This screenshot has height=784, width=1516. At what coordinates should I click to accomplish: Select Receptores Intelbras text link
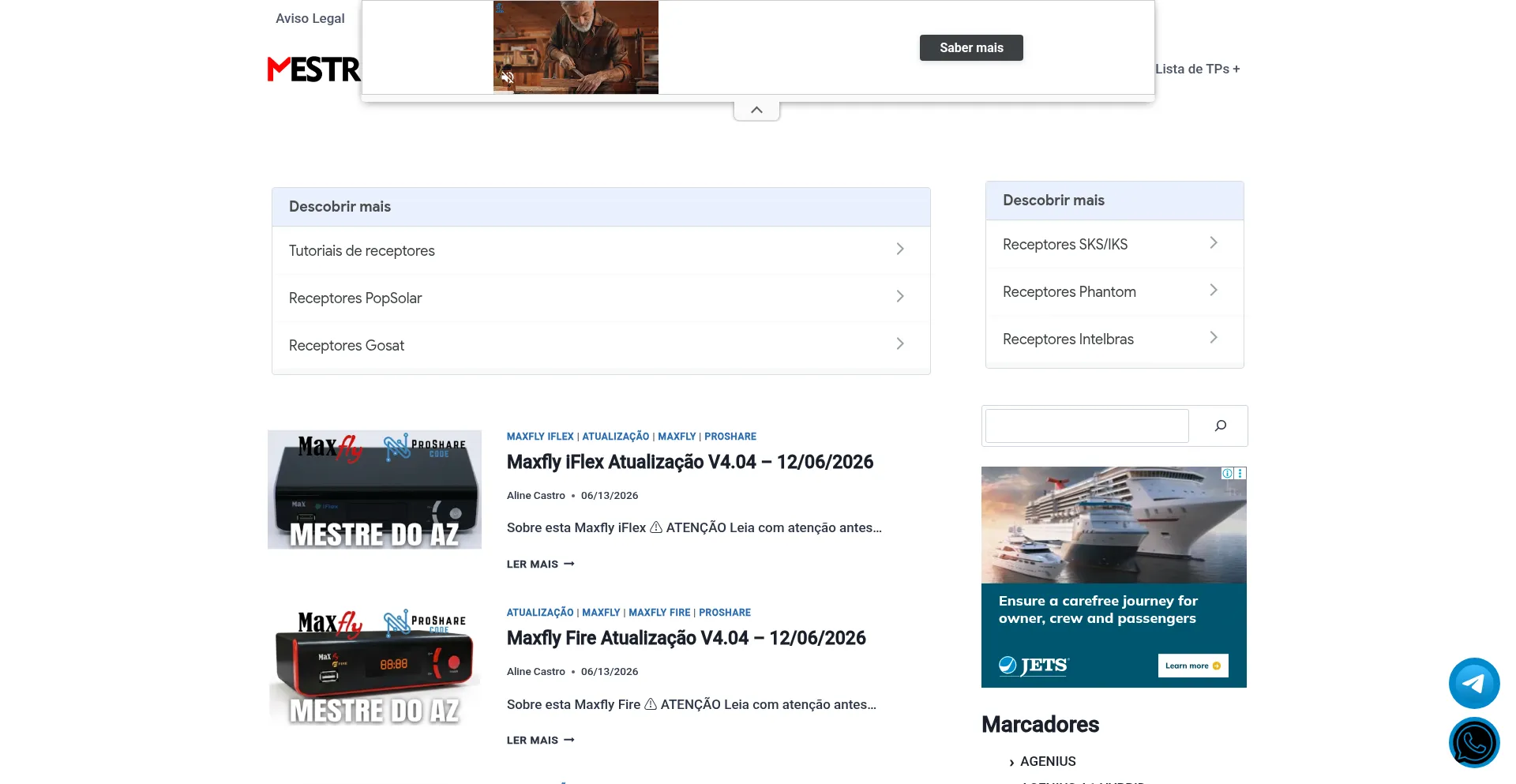coord(1068,339)
